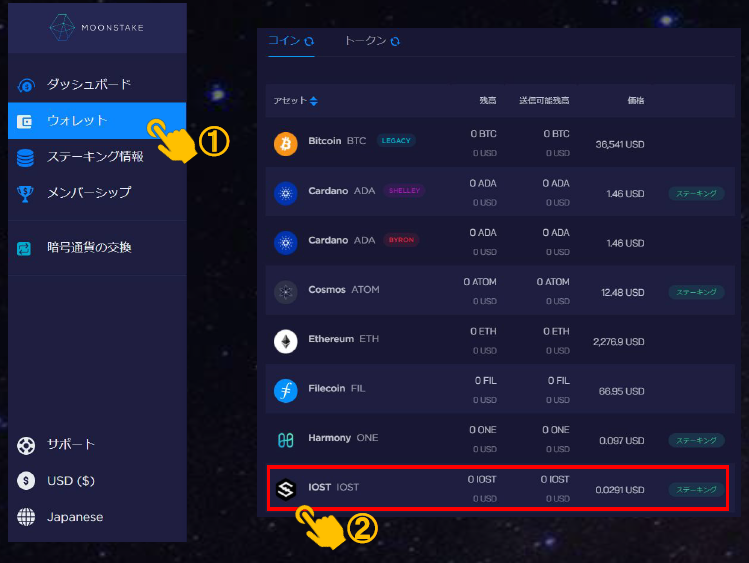This screenshot has width=749, height=563.
Task: Click the 価格 column header
Action: point(635,100)
